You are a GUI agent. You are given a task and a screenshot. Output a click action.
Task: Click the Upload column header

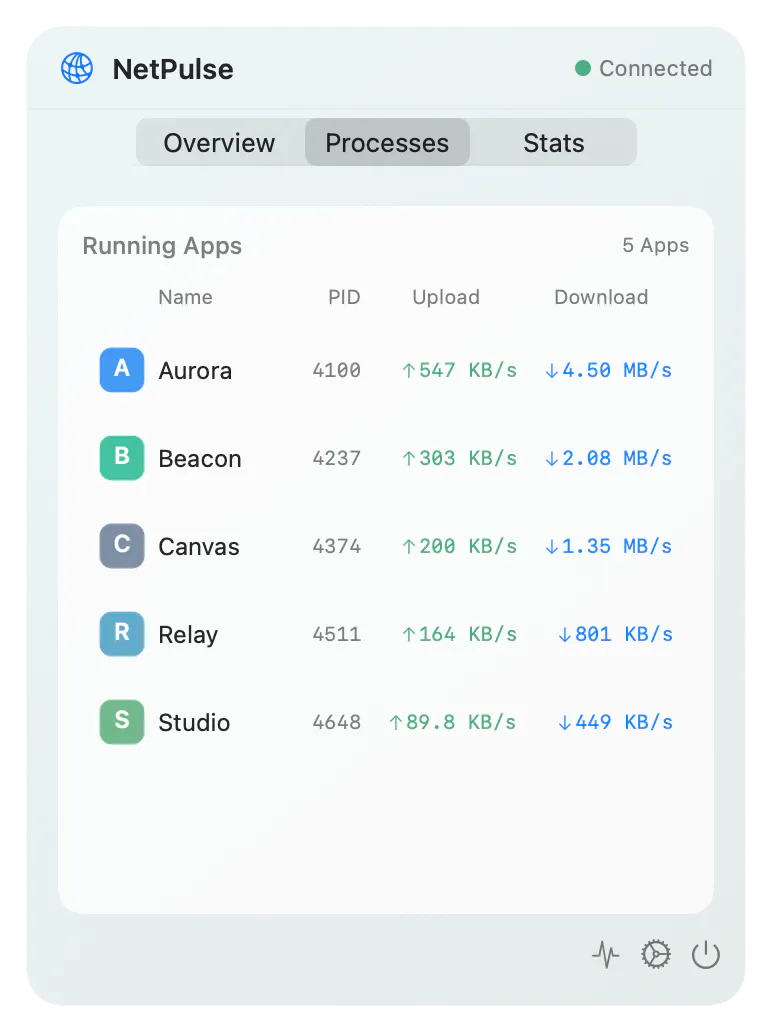click(446, 297)
